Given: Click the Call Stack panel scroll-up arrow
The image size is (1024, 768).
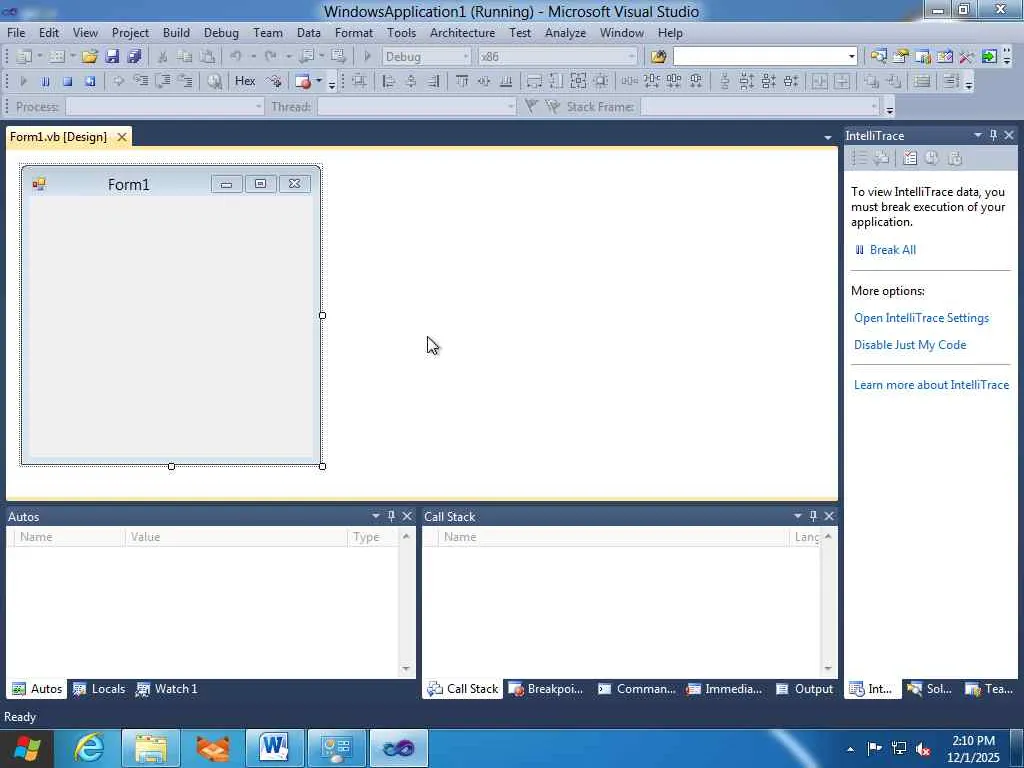Looking at the screenshot, I should tap(827, 536).
